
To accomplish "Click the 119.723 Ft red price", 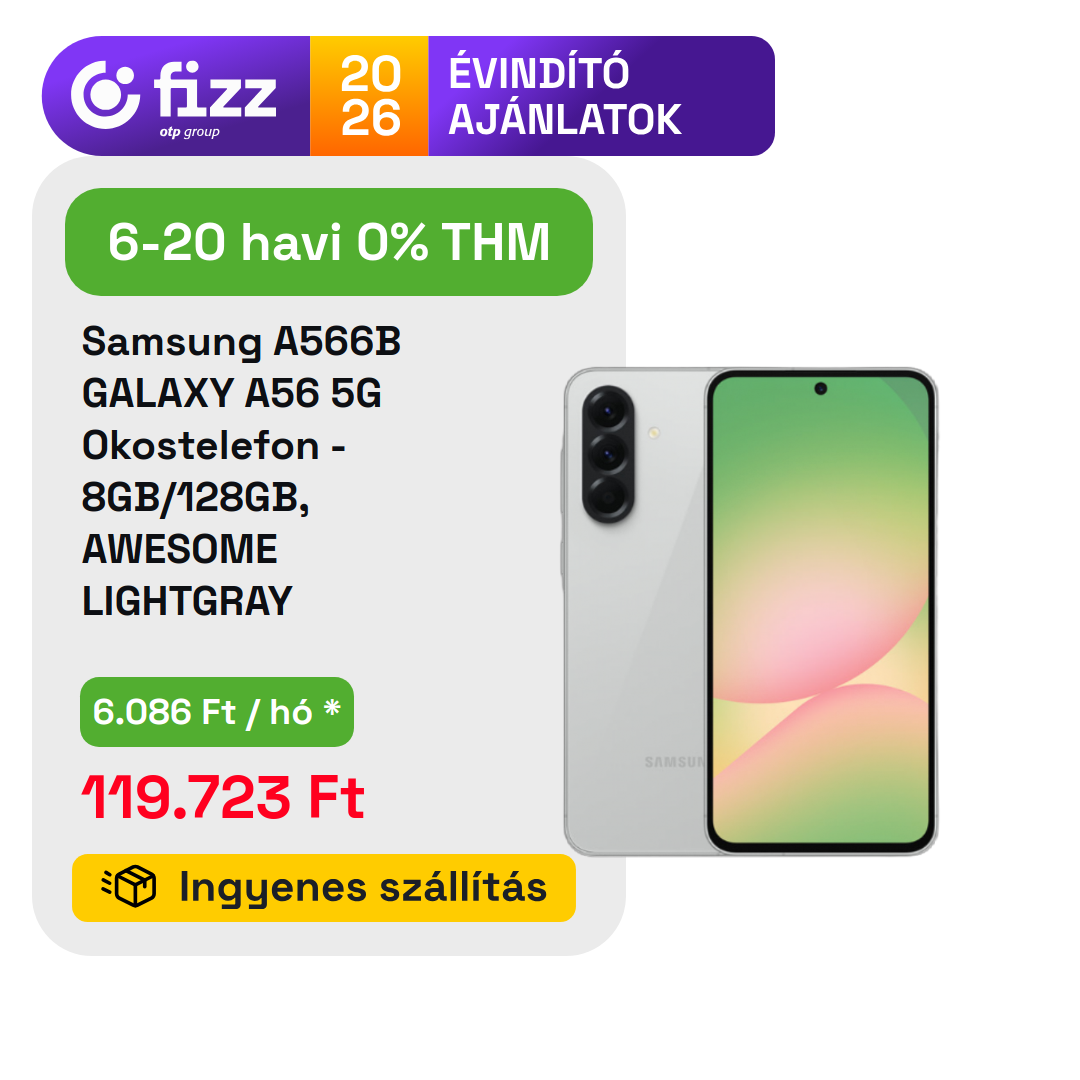I will 223,797.
